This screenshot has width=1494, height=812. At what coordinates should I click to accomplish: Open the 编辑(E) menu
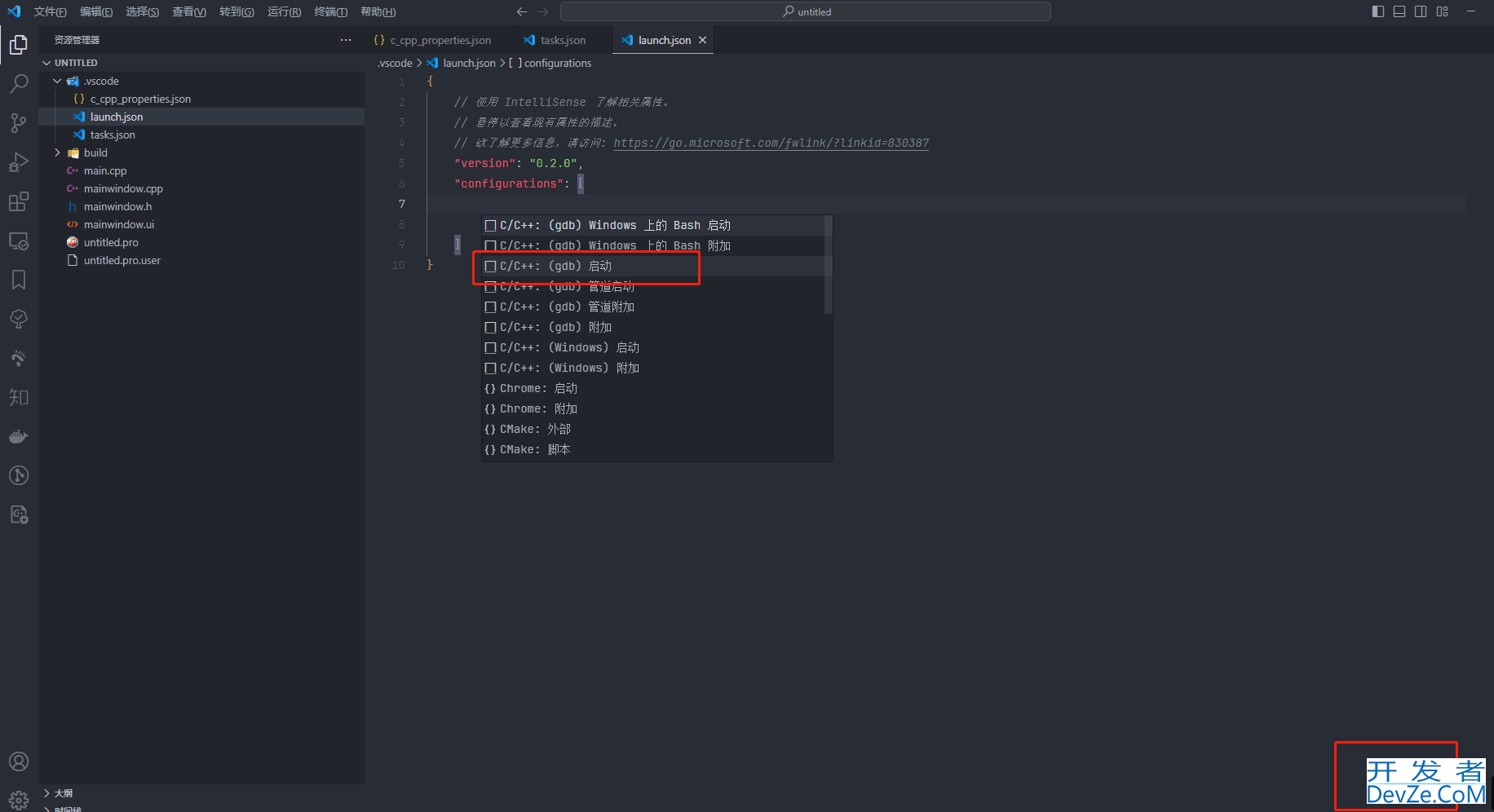[96, 11]
